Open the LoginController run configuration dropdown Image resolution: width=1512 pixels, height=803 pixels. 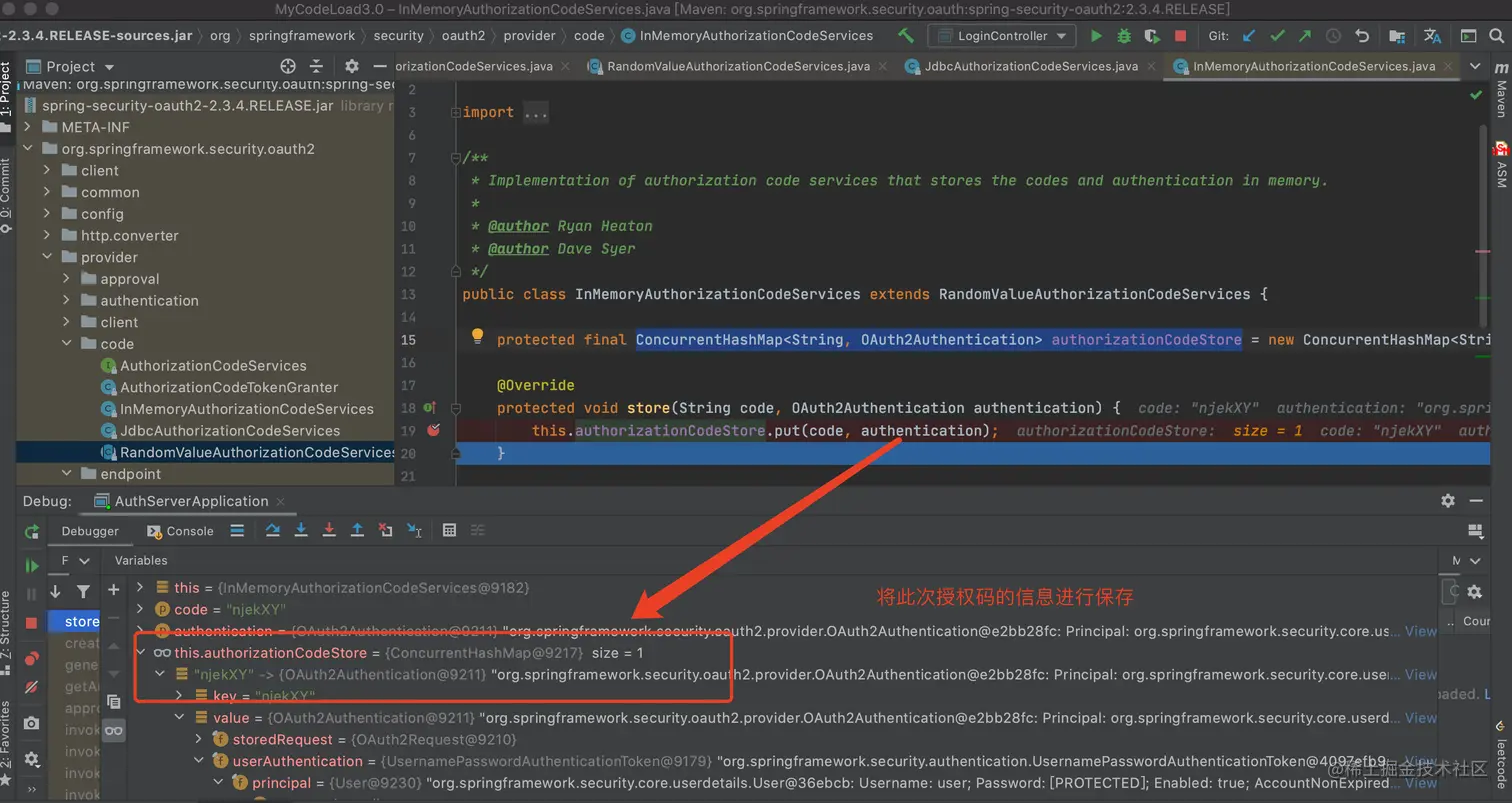[x=1002, y=35]
